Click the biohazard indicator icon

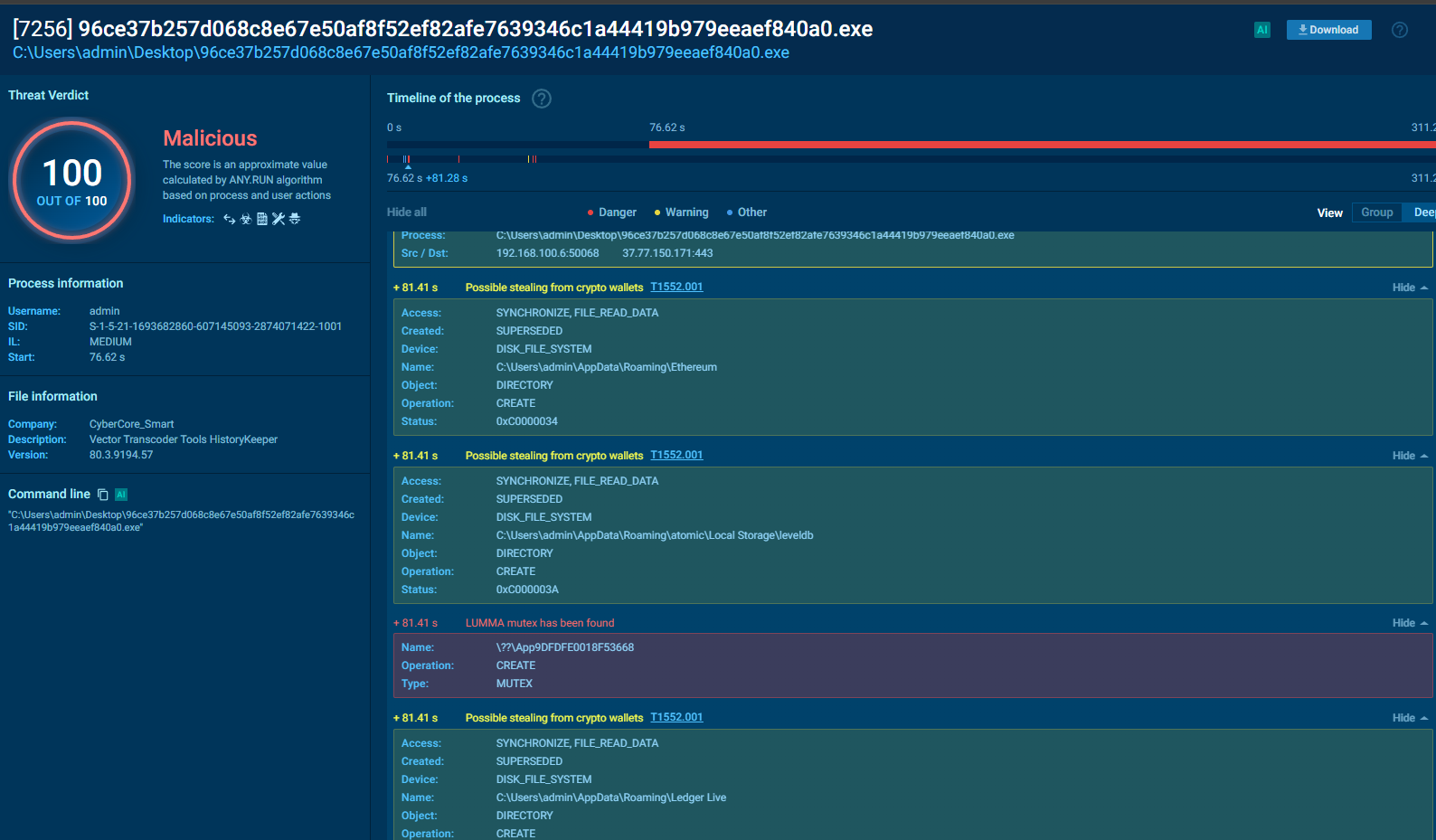click(246, 219)
